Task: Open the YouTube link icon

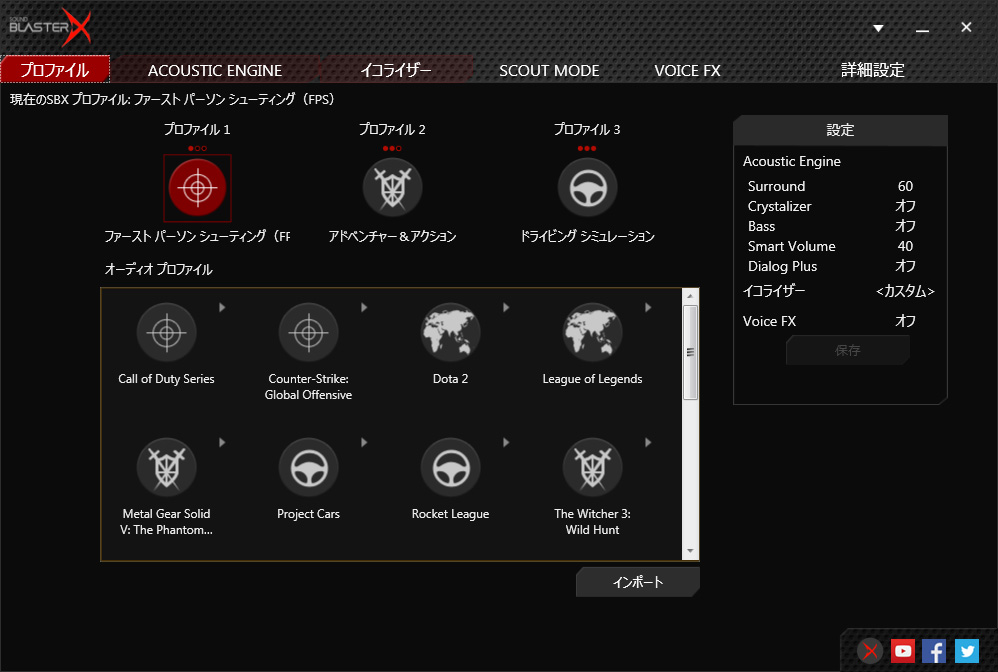Action: pyautogui.click(x=903, y=651)
